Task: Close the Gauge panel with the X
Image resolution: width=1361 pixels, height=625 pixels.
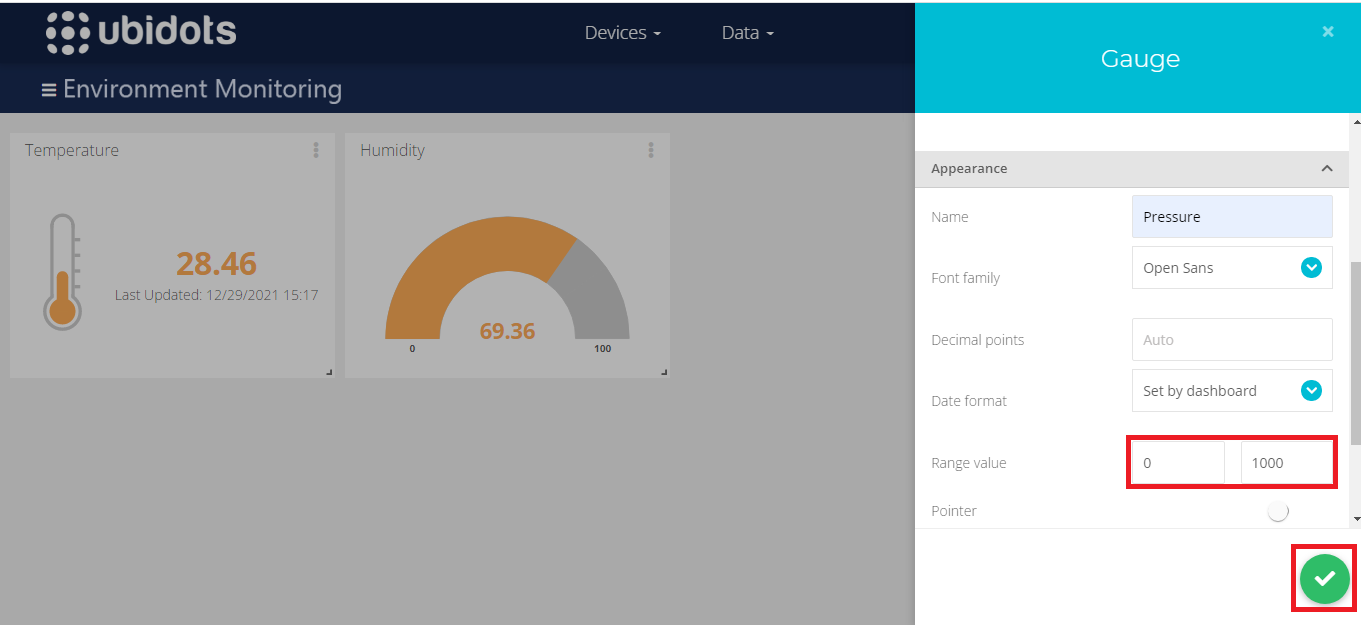Action: [x=1328, y=32]
